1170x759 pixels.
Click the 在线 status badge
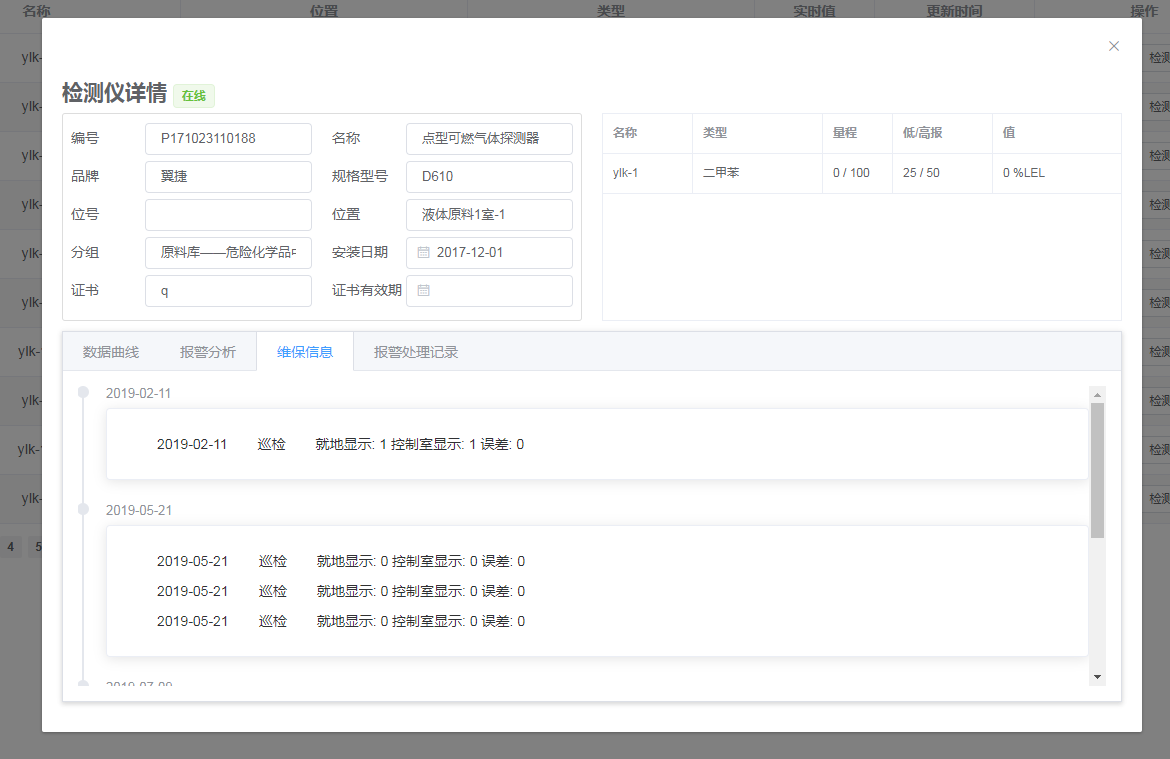tap(194, 96)
